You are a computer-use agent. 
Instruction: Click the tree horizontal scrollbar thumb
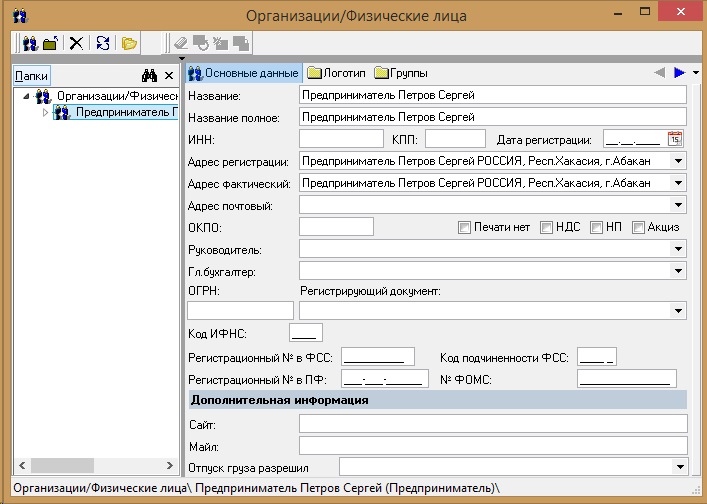tap(62, 465)
